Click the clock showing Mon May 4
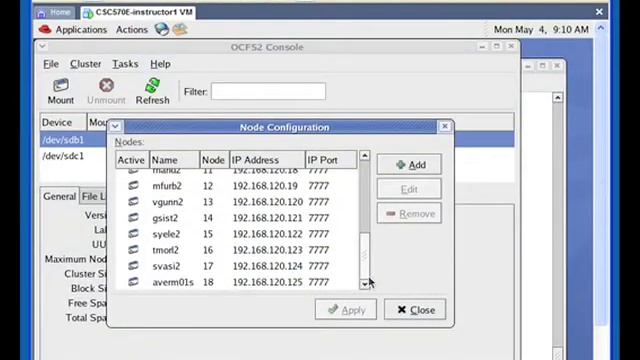This screenshot has height=360, width=640. point(541,29)
